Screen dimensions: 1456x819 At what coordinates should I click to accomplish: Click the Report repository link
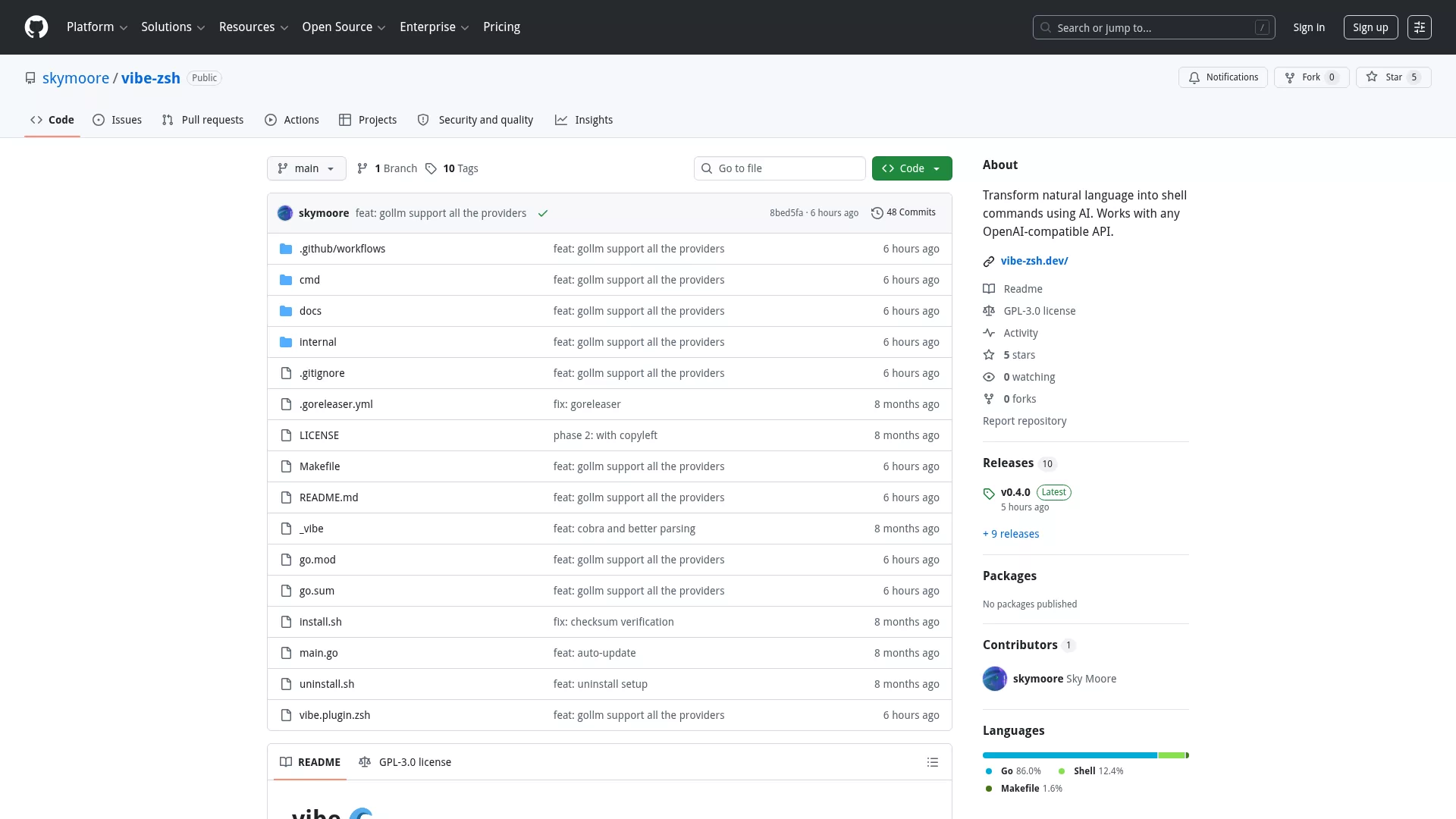[1025, 421]
